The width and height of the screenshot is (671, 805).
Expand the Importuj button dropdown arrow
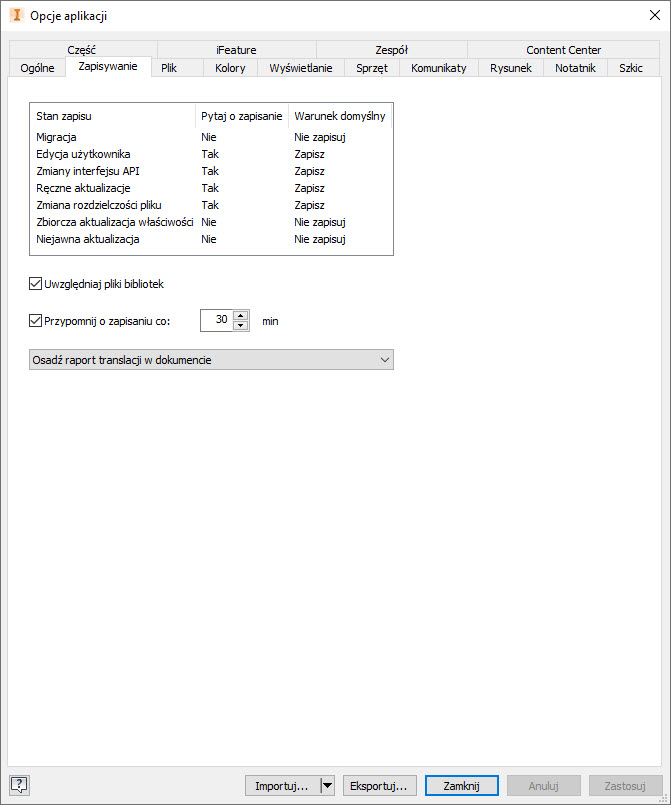(327, 786)
